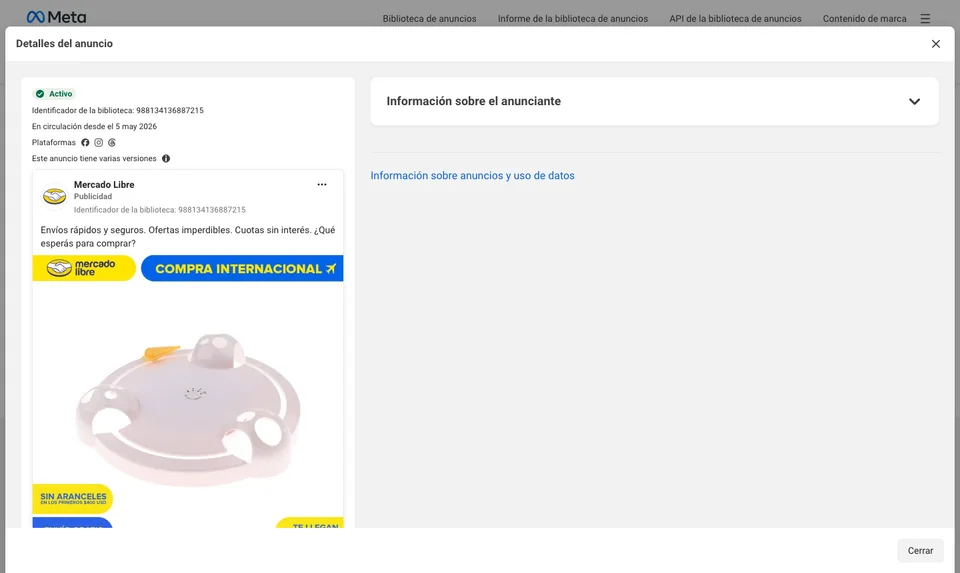Open Biblioteca de anuncios menu item

429,18
